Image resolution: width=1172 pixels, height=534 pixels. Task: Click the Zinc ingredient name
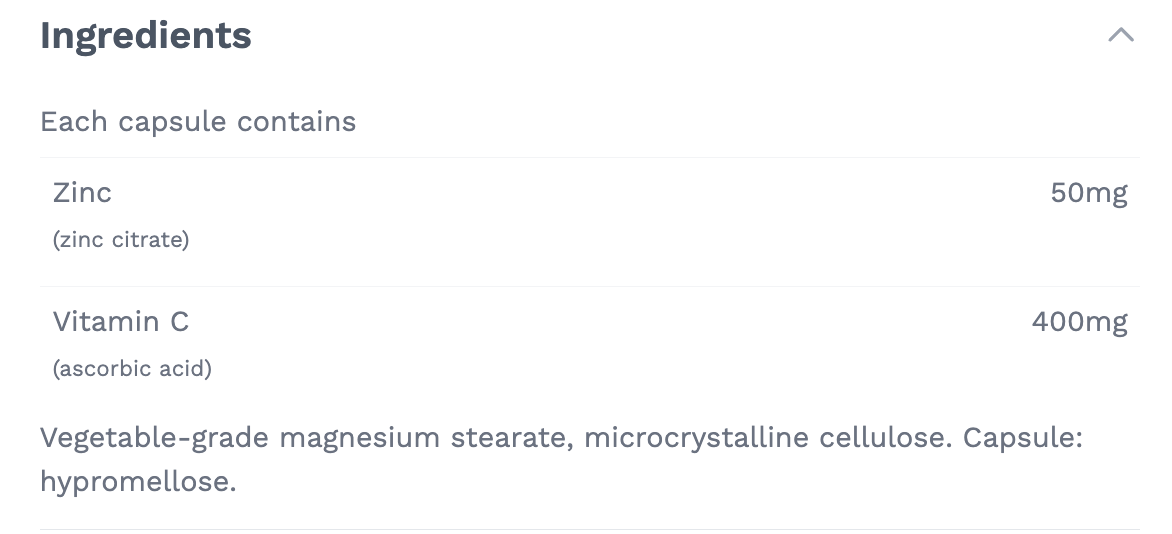(x=82, y=192)
